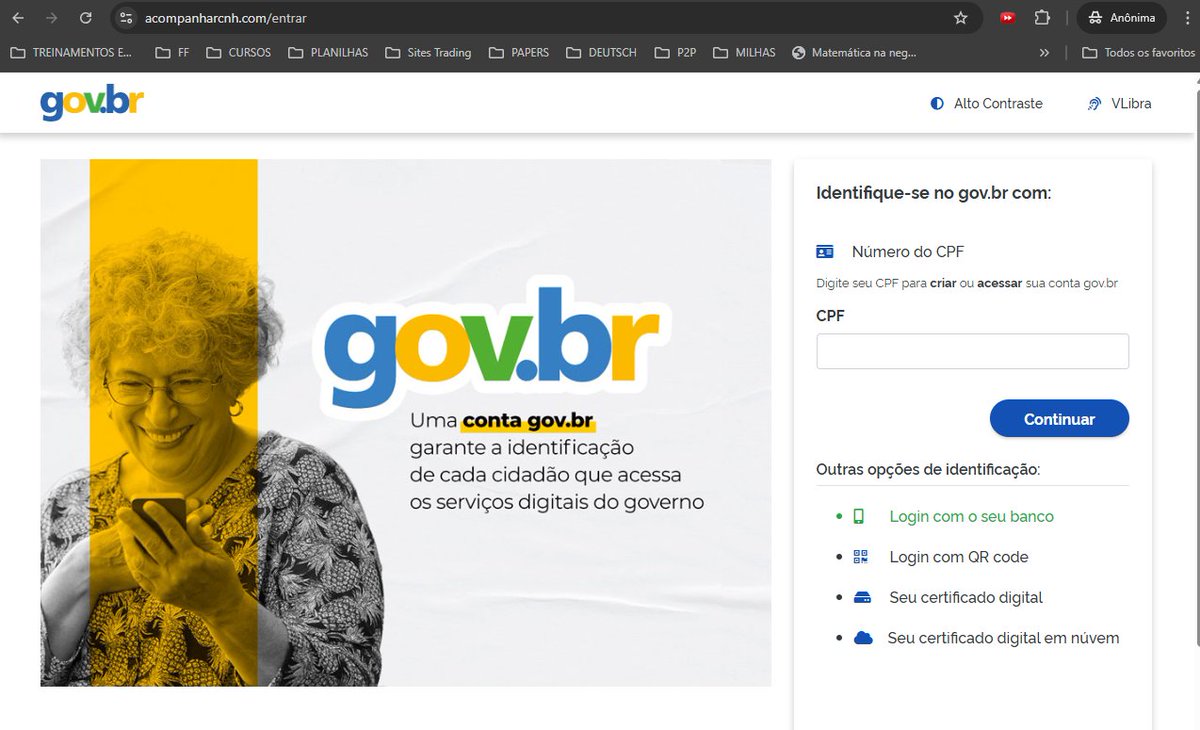Click the Número do CPF card icon
The width and height of the screenshot is (1200, 730).
click(x=825, y=251)
